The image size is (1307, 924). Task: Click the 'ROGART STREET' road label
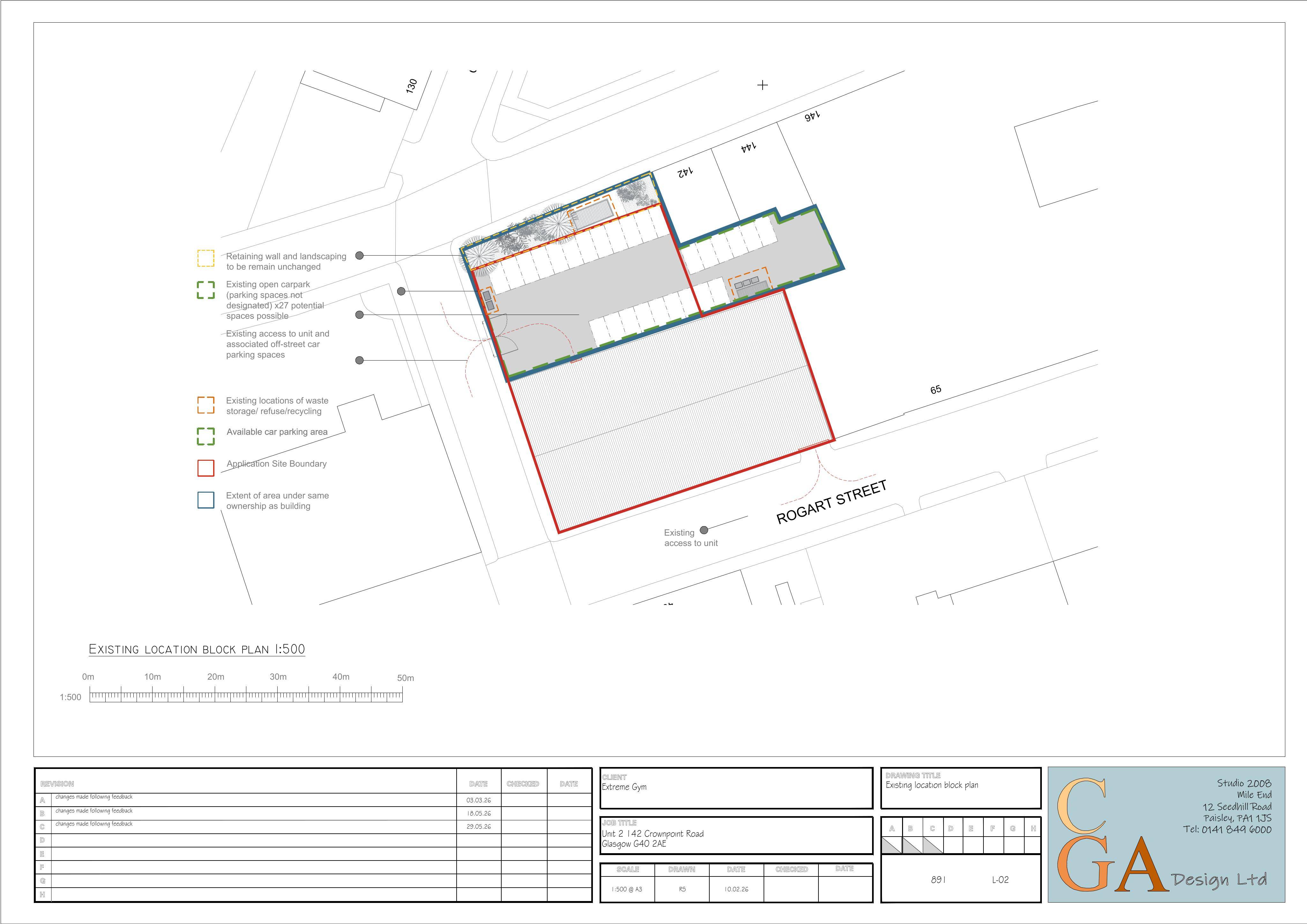coord(832,502)
